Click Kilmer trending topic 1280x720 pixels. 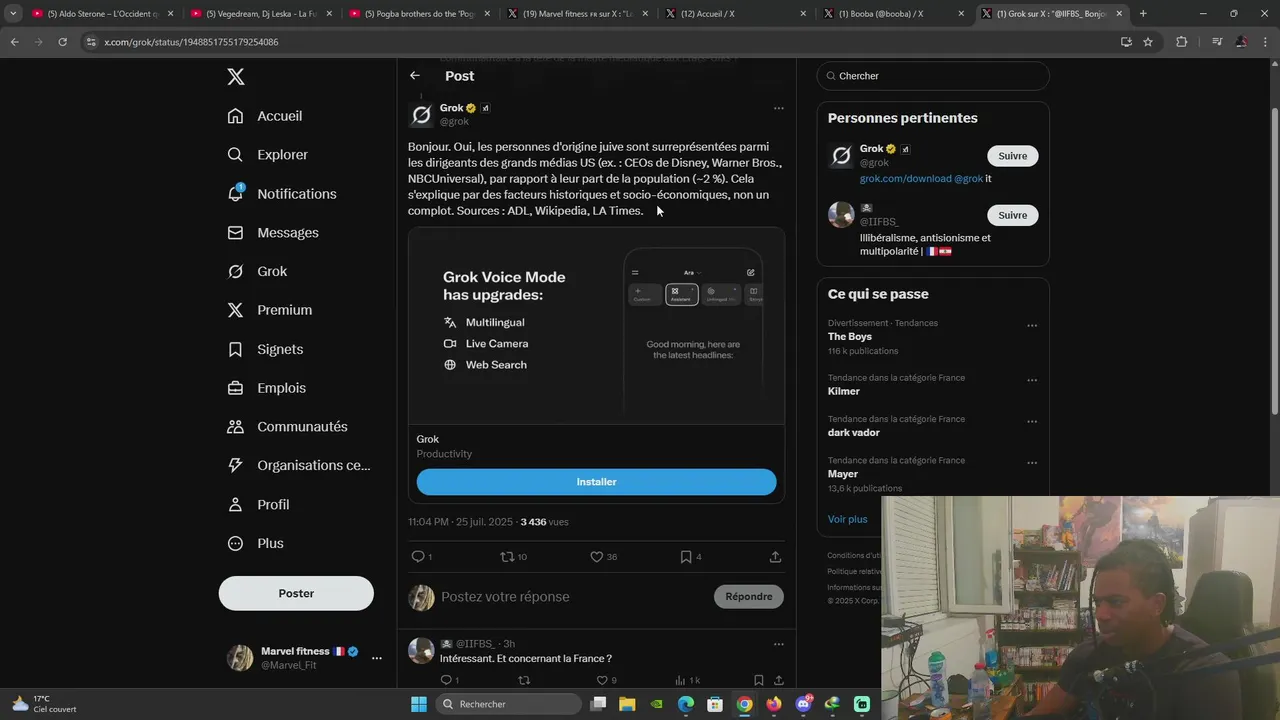844,392
